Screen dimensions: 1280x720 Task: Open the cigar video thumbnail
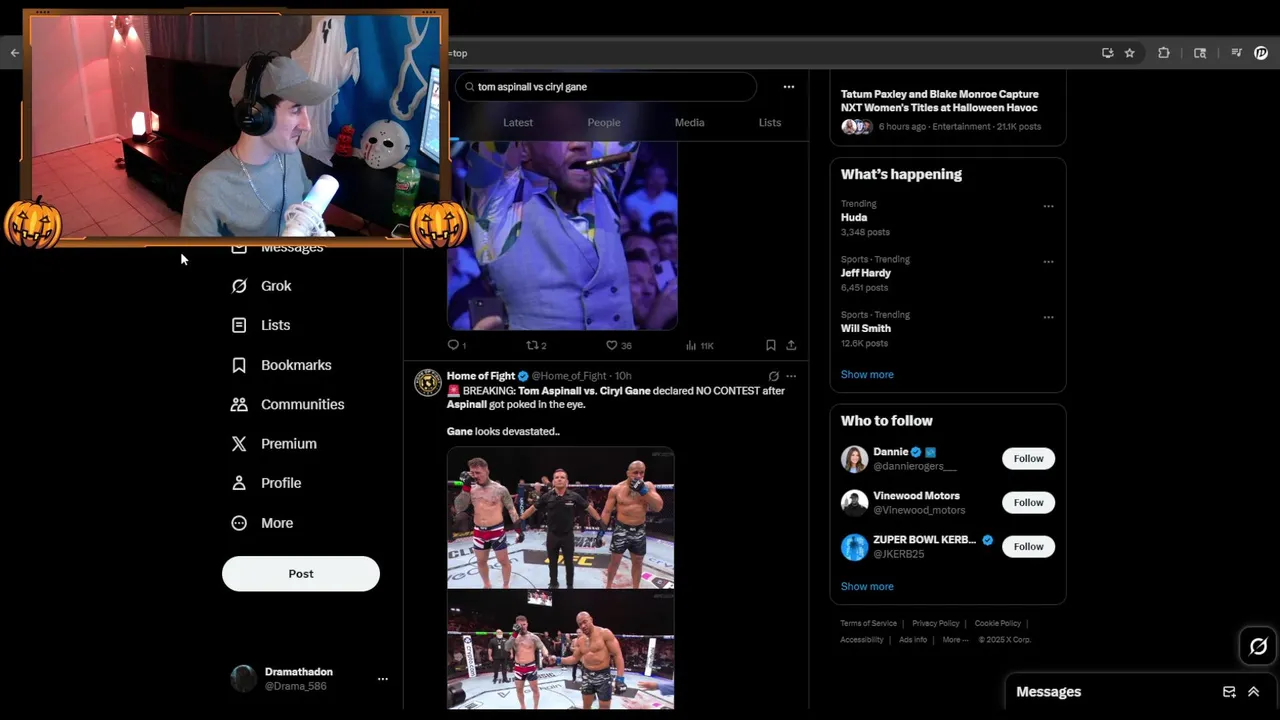pos(562,235)
